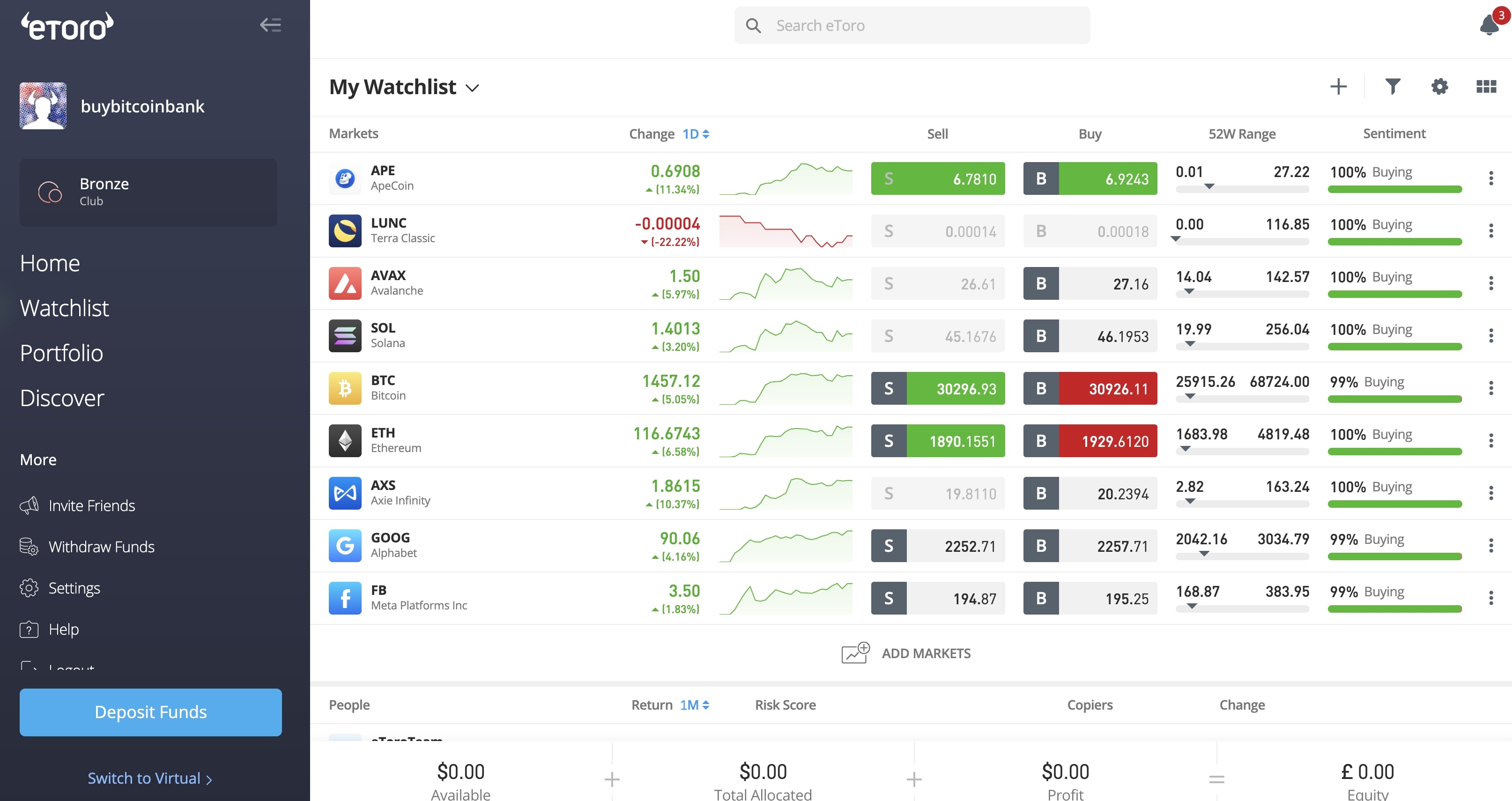Add a market with the plus icon
This screenshot has height=801, width=1512.
(x=1338, y=87)
